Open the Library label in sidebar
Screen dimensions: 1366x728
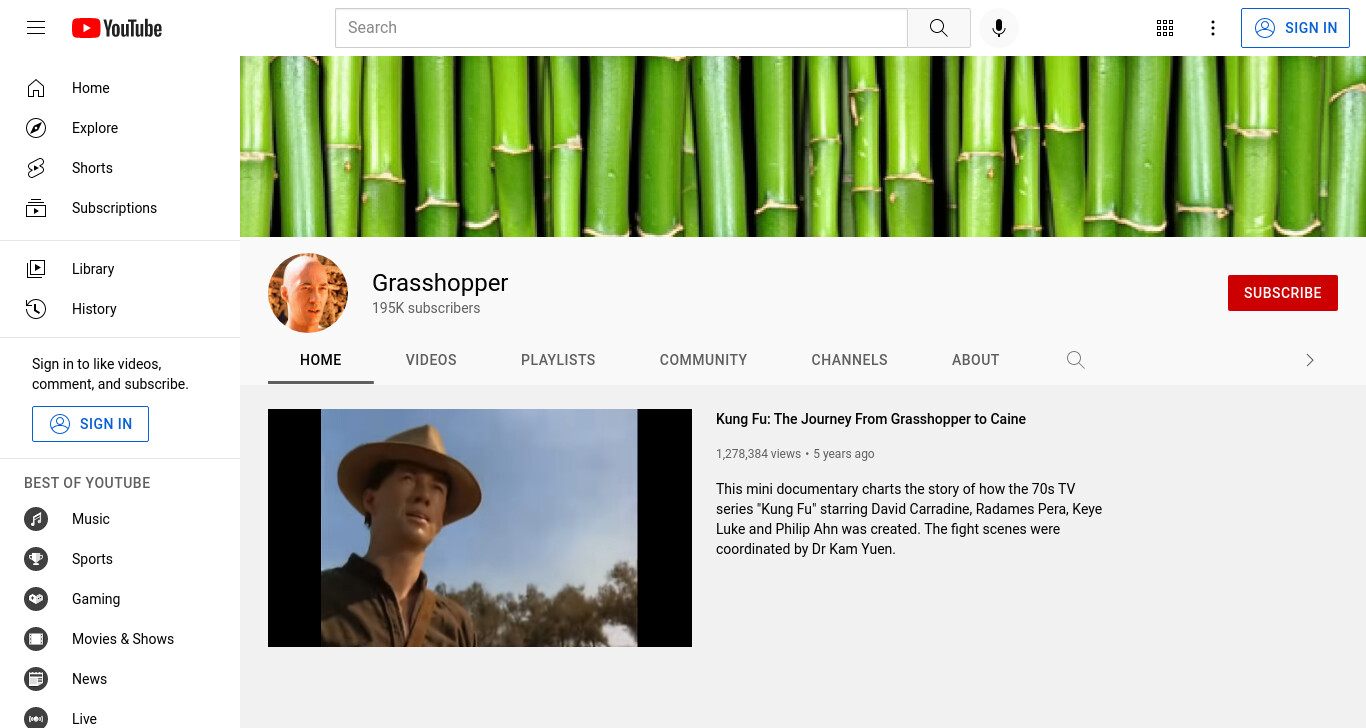(93, 269)
